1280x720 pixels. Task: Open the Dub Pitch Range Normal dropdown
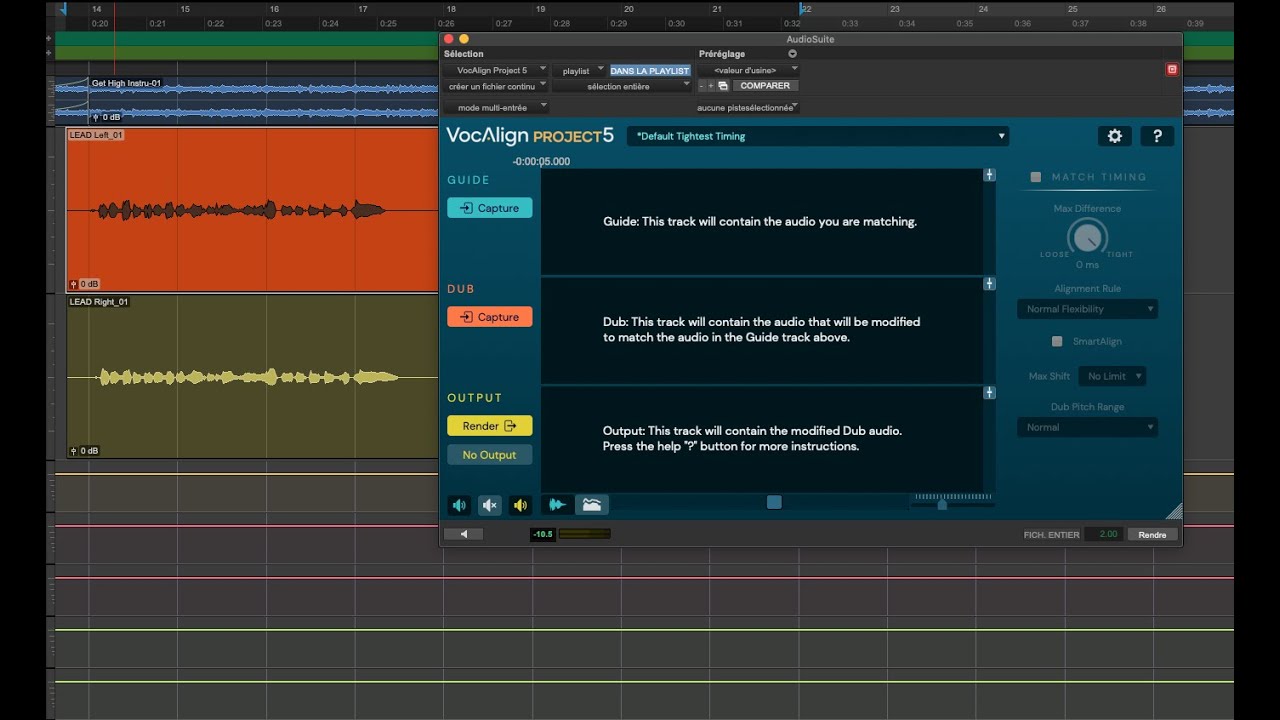coord(1087,427)
